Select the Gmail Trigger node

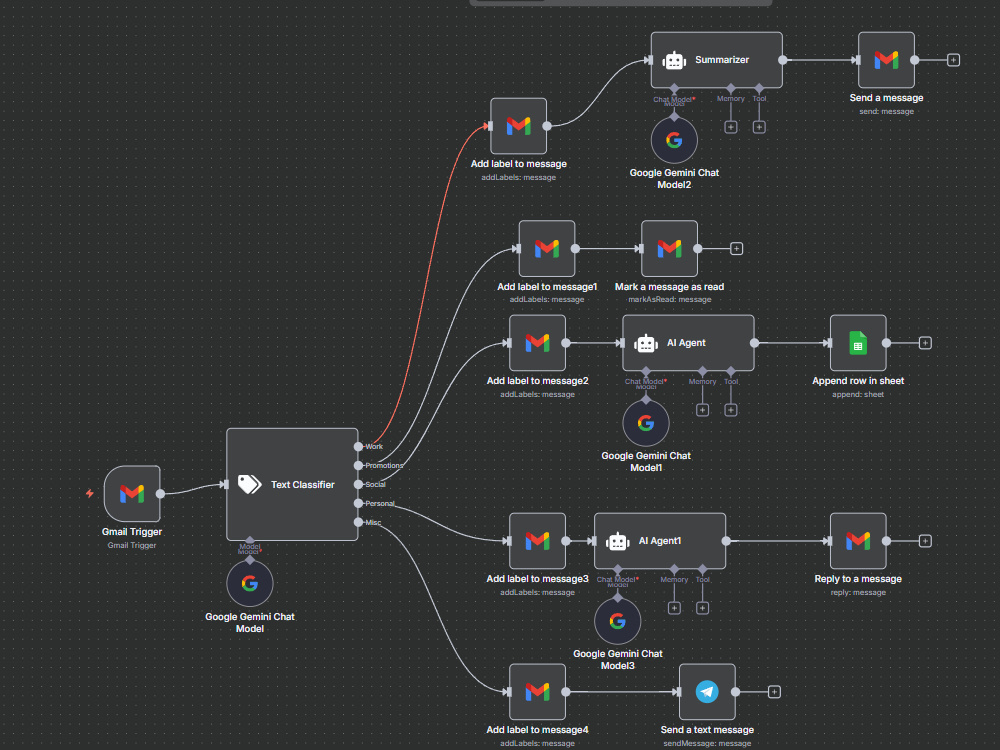tap(132, 494)
